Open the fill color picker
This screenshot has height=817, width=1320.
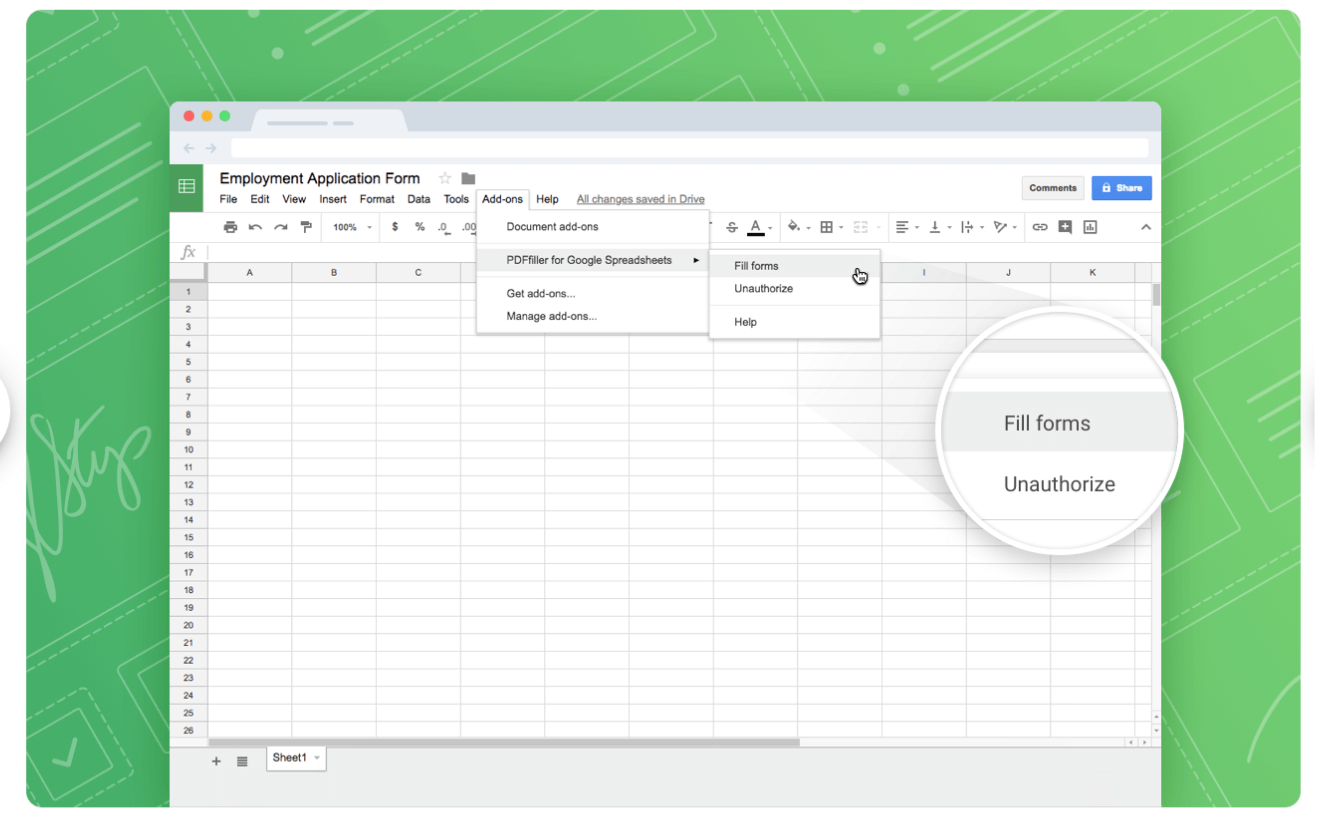pyautogui.click(x=795, y=227)
